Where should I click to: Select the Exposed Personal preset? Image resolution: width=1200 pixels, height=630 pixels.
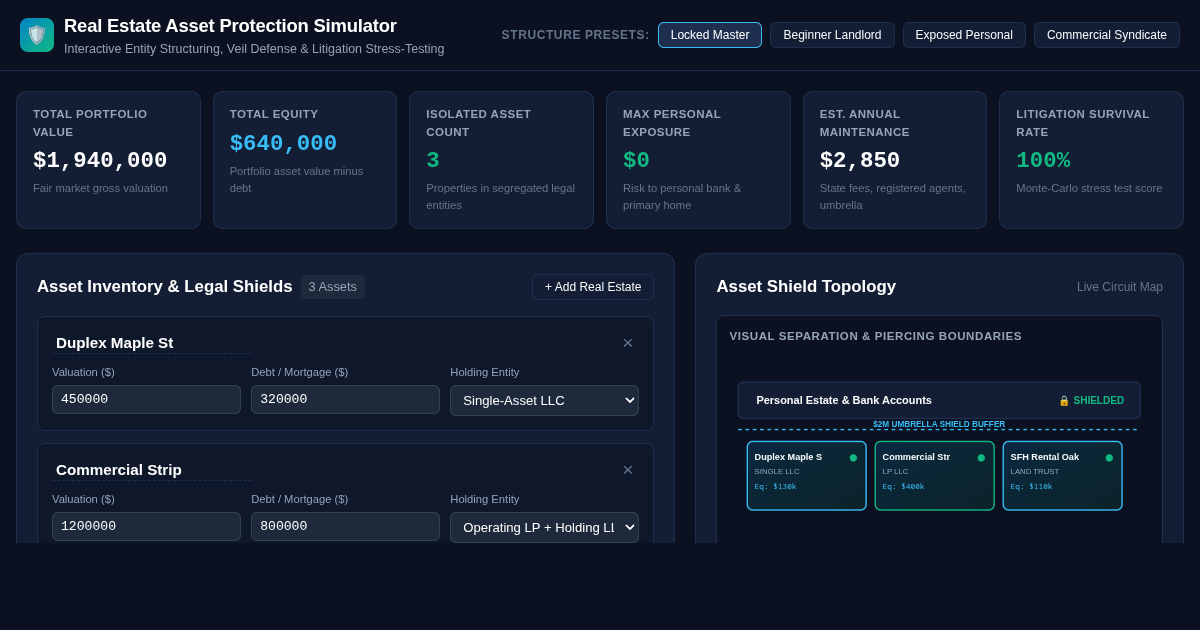coord(964,35)
